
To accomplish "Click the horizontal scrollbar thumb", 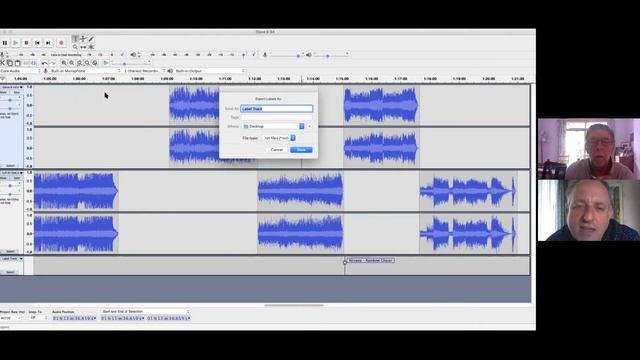I will coord(294,305).
